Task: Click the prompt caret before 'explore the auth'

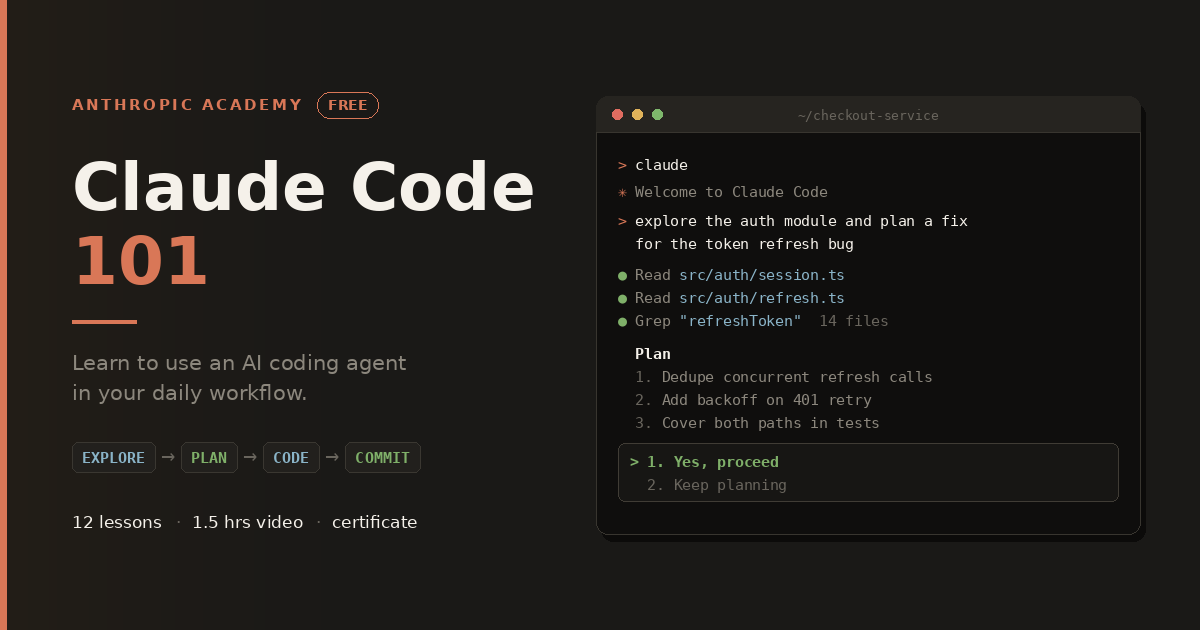Action: pos(622,221)
